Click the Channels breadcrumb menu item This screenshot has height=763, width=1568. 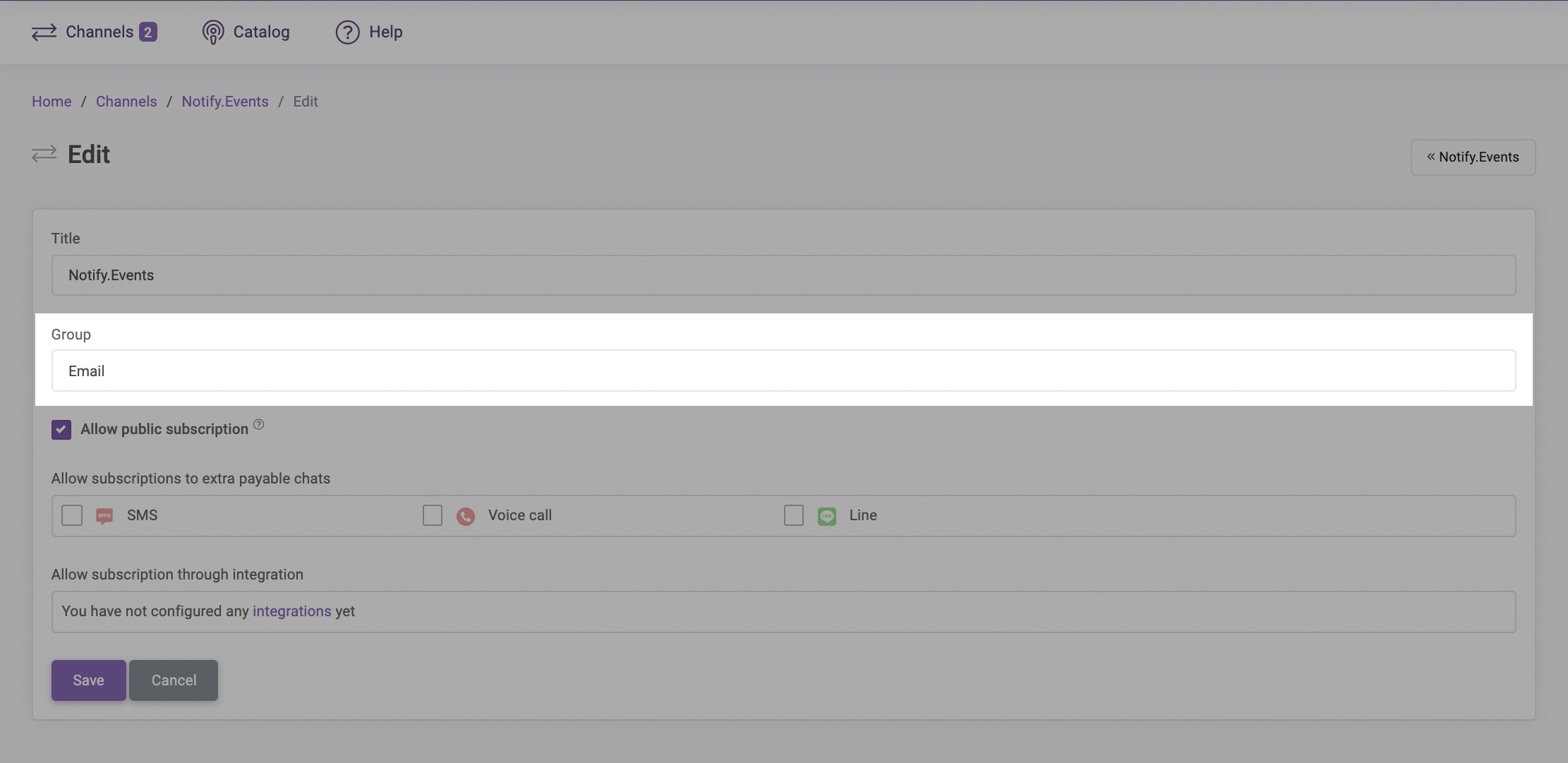tap(126, 101)
